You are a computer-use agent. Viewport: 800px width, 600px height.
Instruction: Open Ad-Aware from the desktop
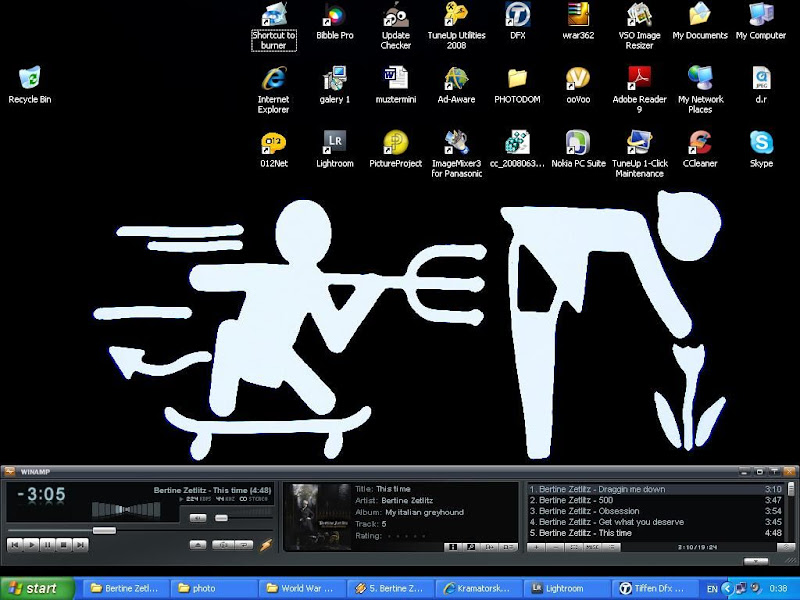(456, 79)
